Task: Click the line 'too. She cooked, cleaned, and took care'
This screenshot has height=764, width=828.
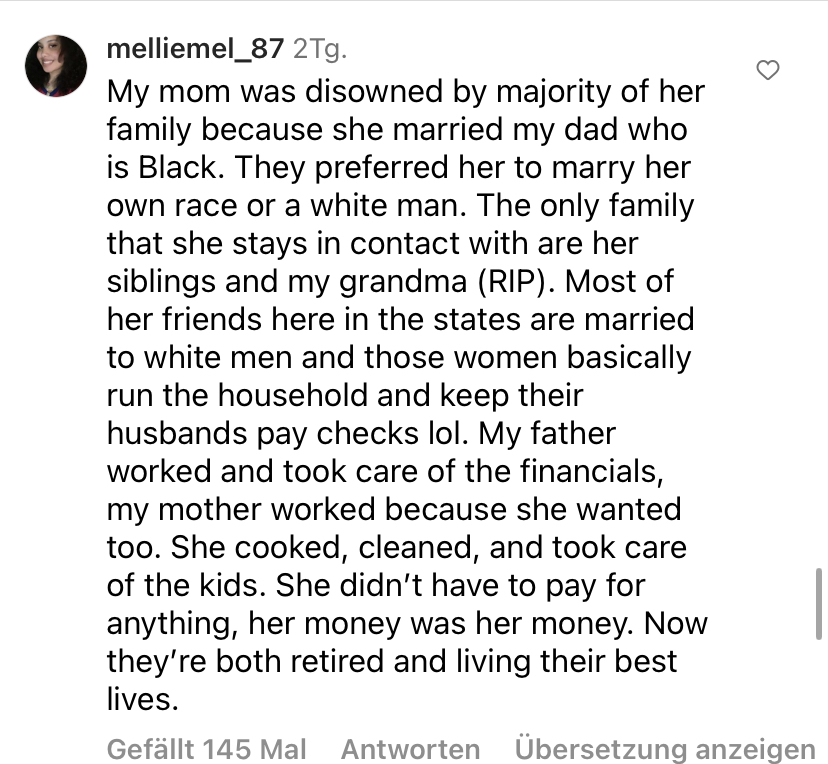Action: (397, 548)
